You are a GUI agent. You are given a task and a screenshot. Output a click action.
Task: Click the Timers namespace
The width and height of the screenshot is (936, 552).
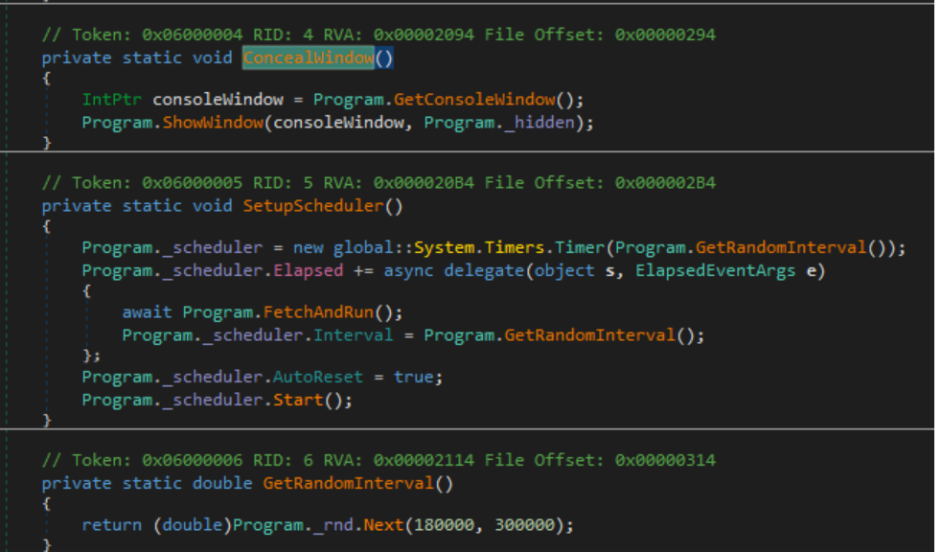(514, 247)
